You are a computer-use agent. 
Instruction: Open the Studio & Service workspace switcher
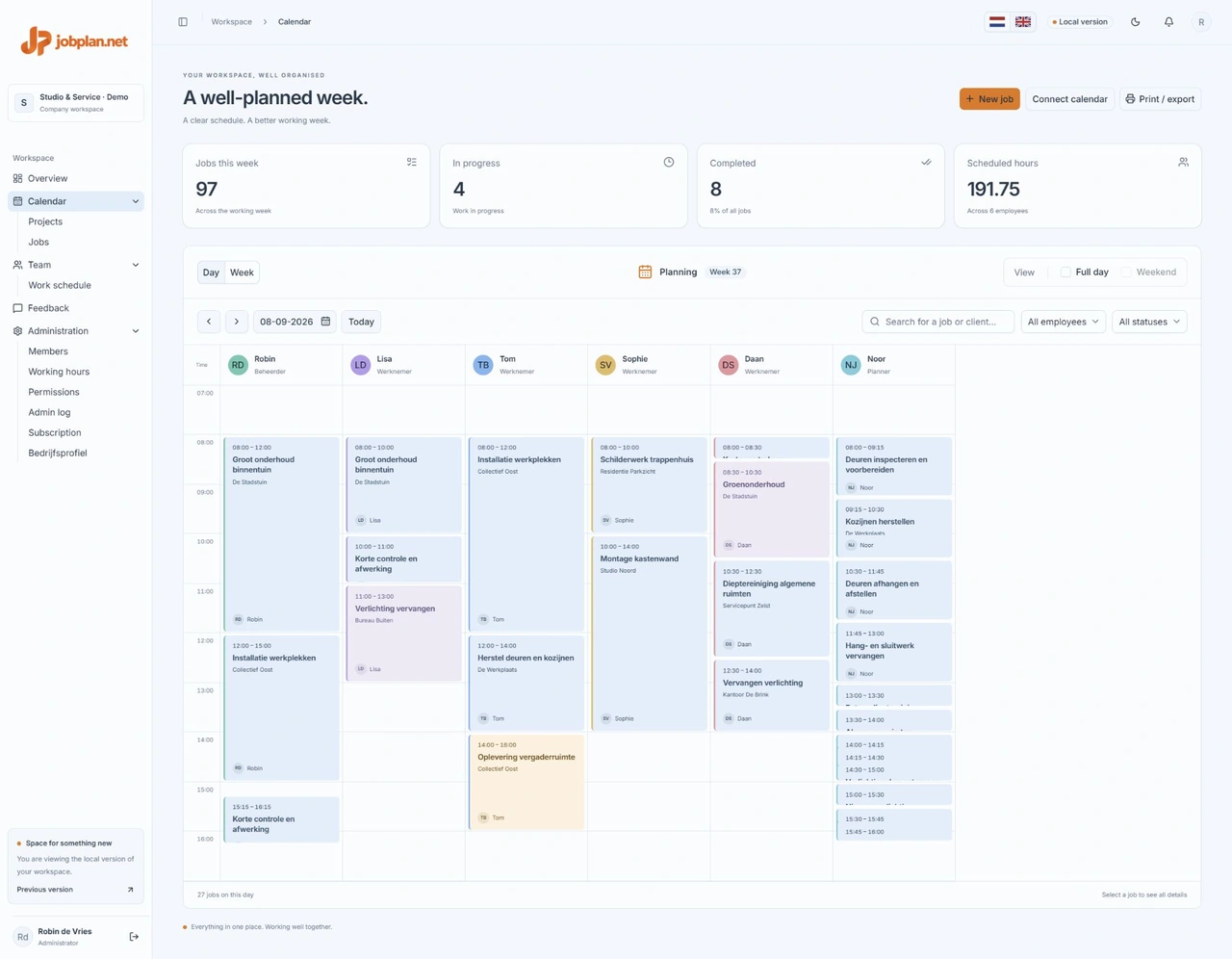(76, 103)
